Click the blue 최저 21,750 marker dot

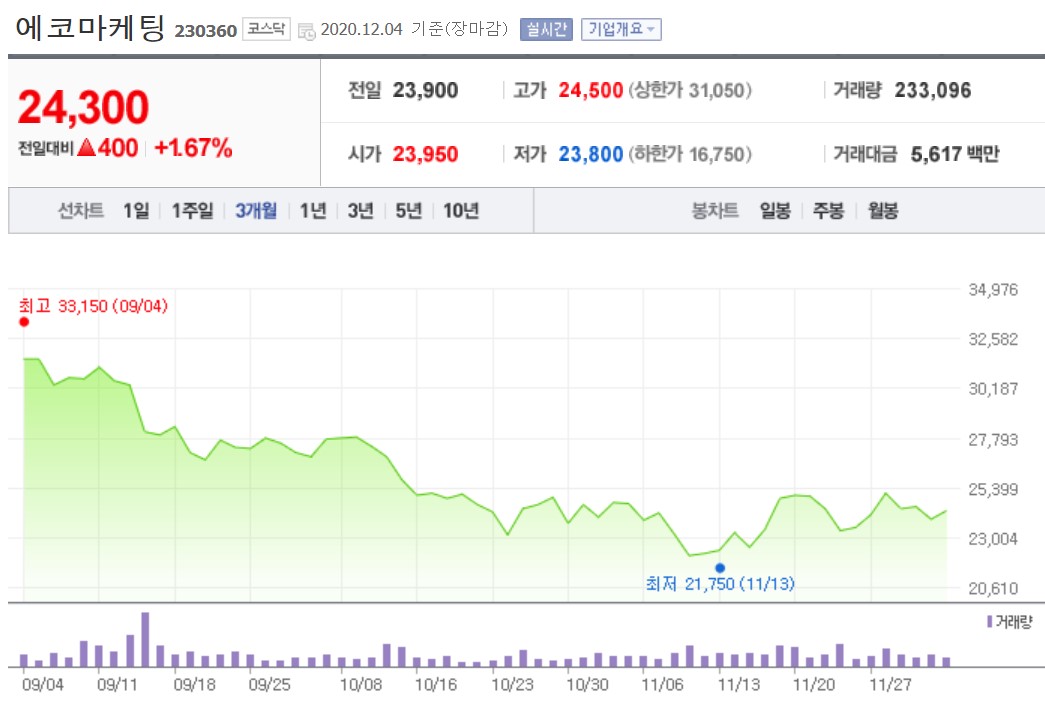(720, 568)
